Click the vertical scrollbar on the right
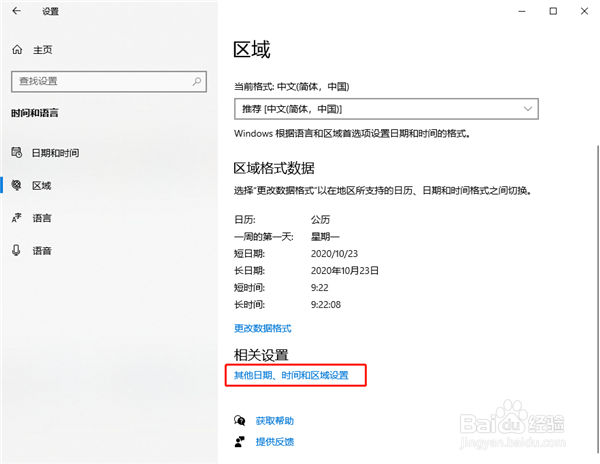 pos(597,298)
